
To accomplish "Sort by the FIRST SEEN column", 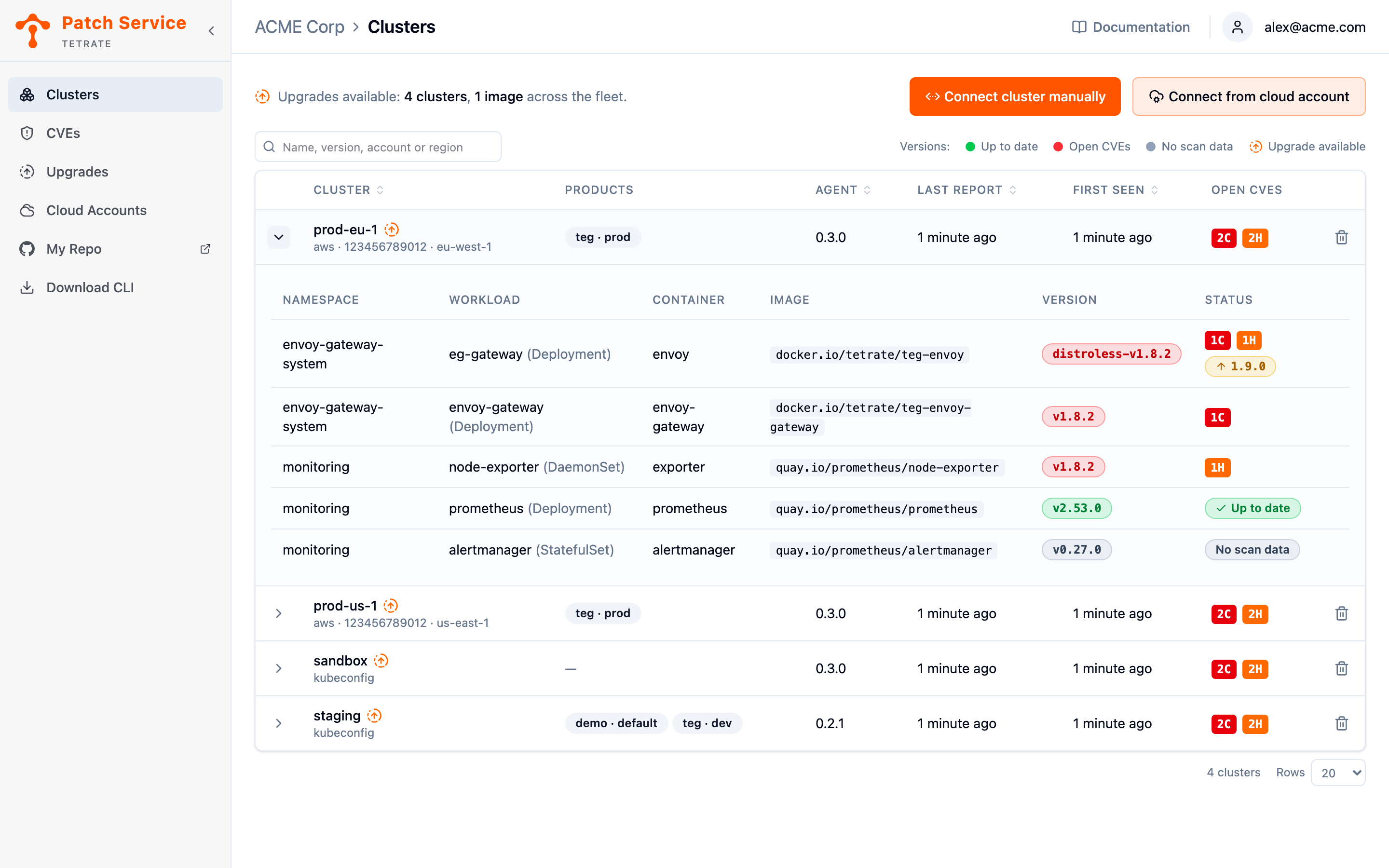I will (1115, 190).
